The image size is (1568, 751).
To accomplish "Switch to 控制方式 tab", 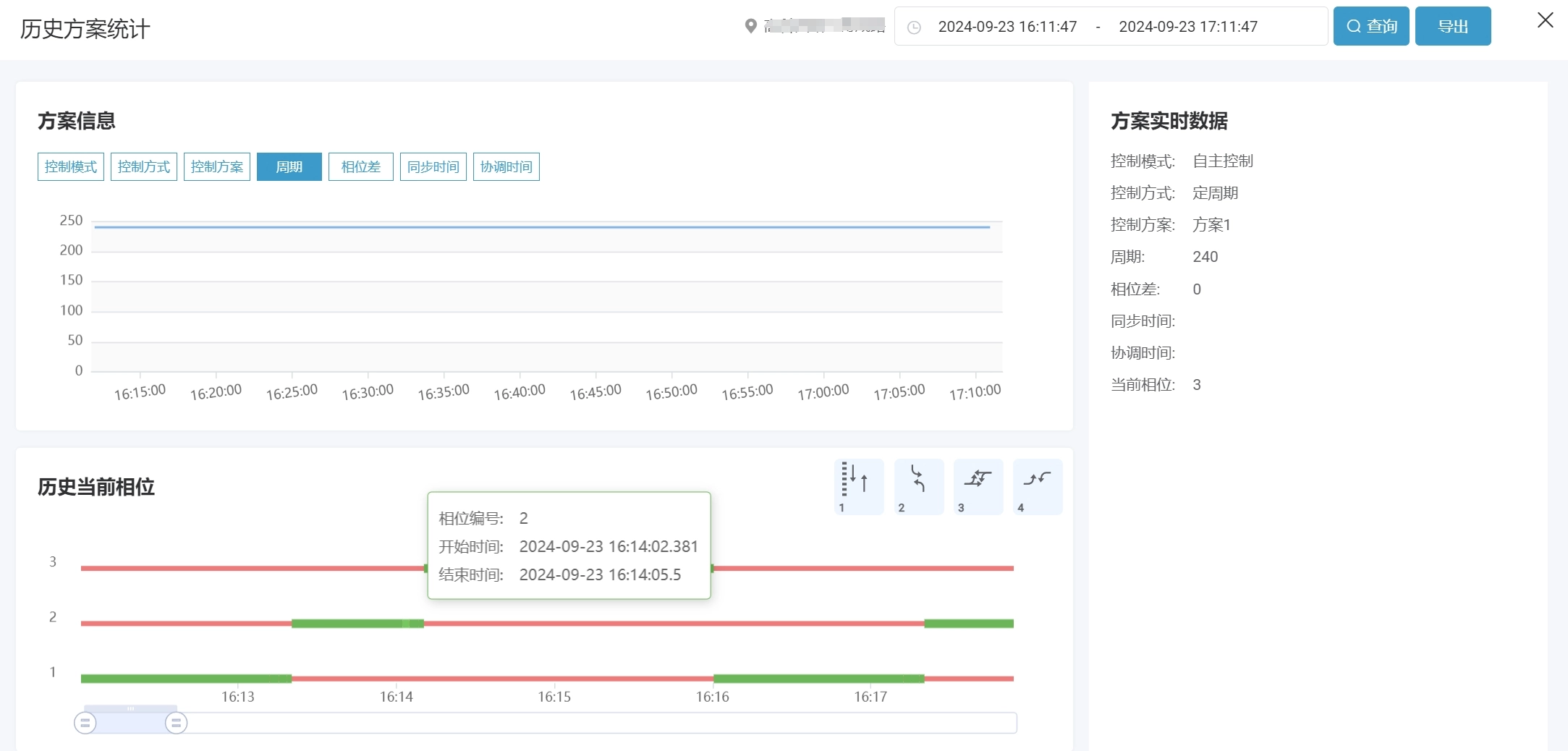I will tap(144, 167).
